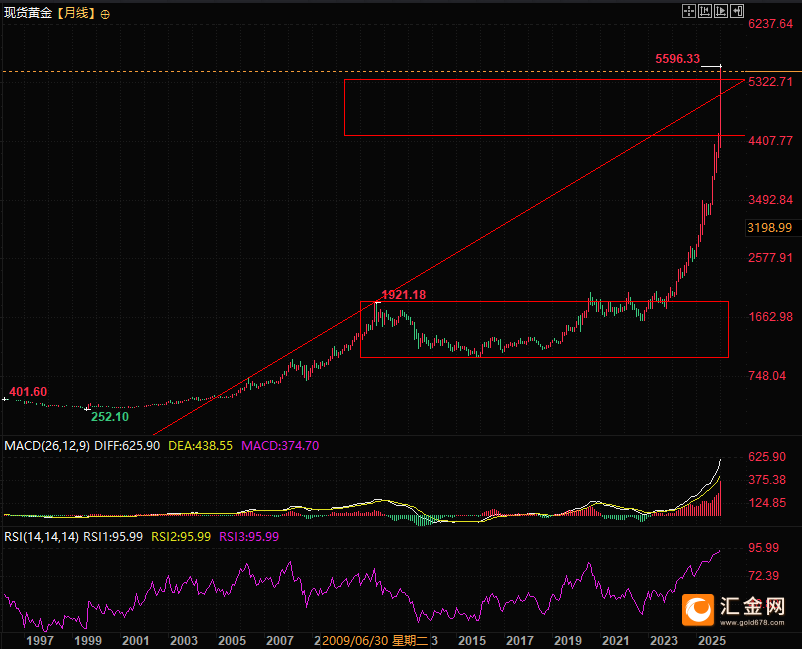Image resolution: width=802 pixels, height=649 pixels.
Task: Click the 5596.33 high price label
Action: [x=677, y=59]
